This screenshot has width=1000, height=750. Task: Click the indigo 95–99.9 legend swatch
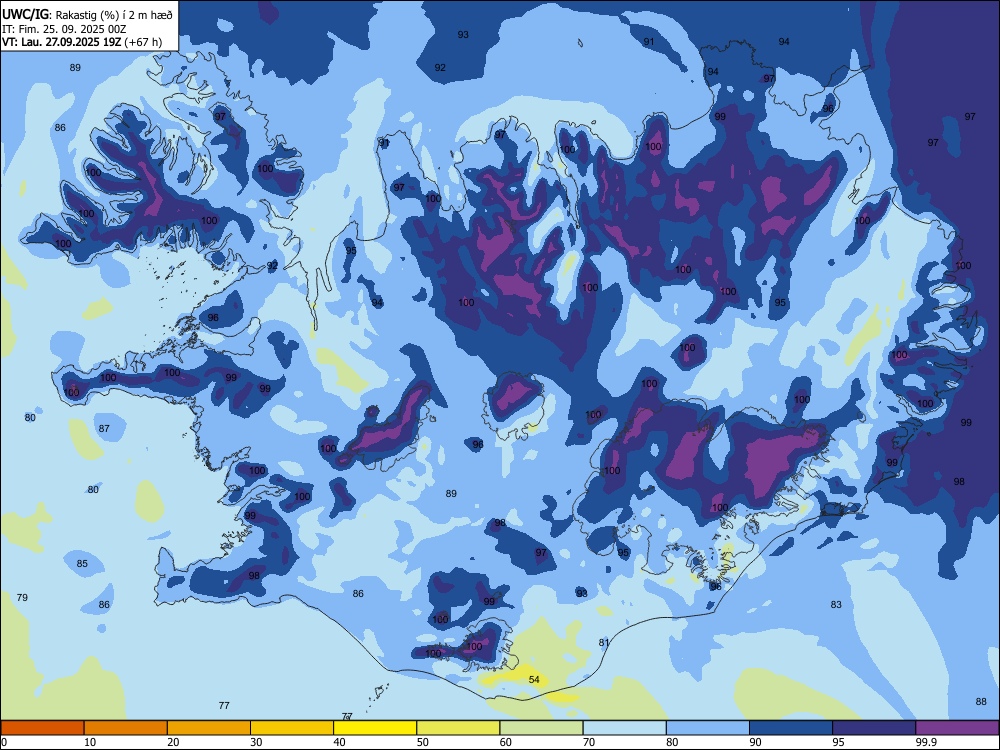click(874, 728)
